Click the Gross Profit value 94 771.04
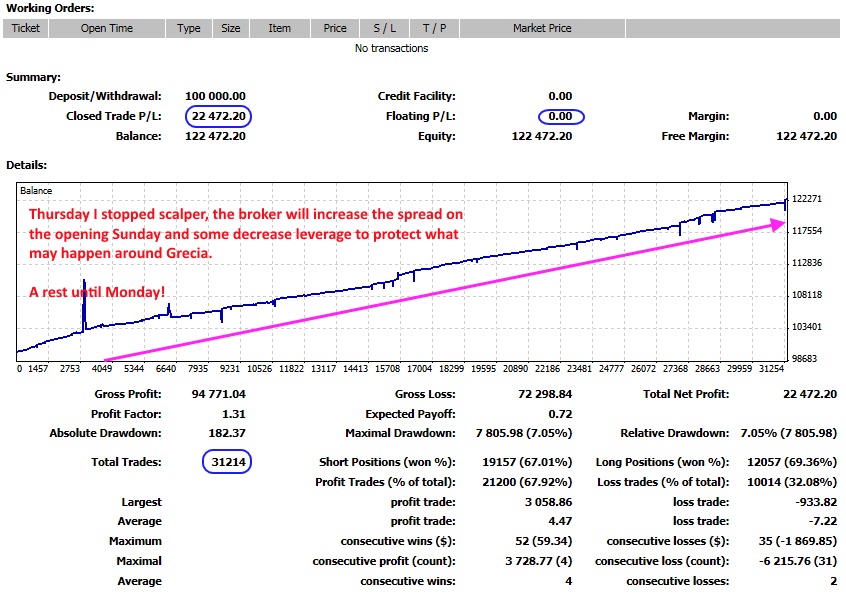846x597 pixels. (x=219, y=394)
